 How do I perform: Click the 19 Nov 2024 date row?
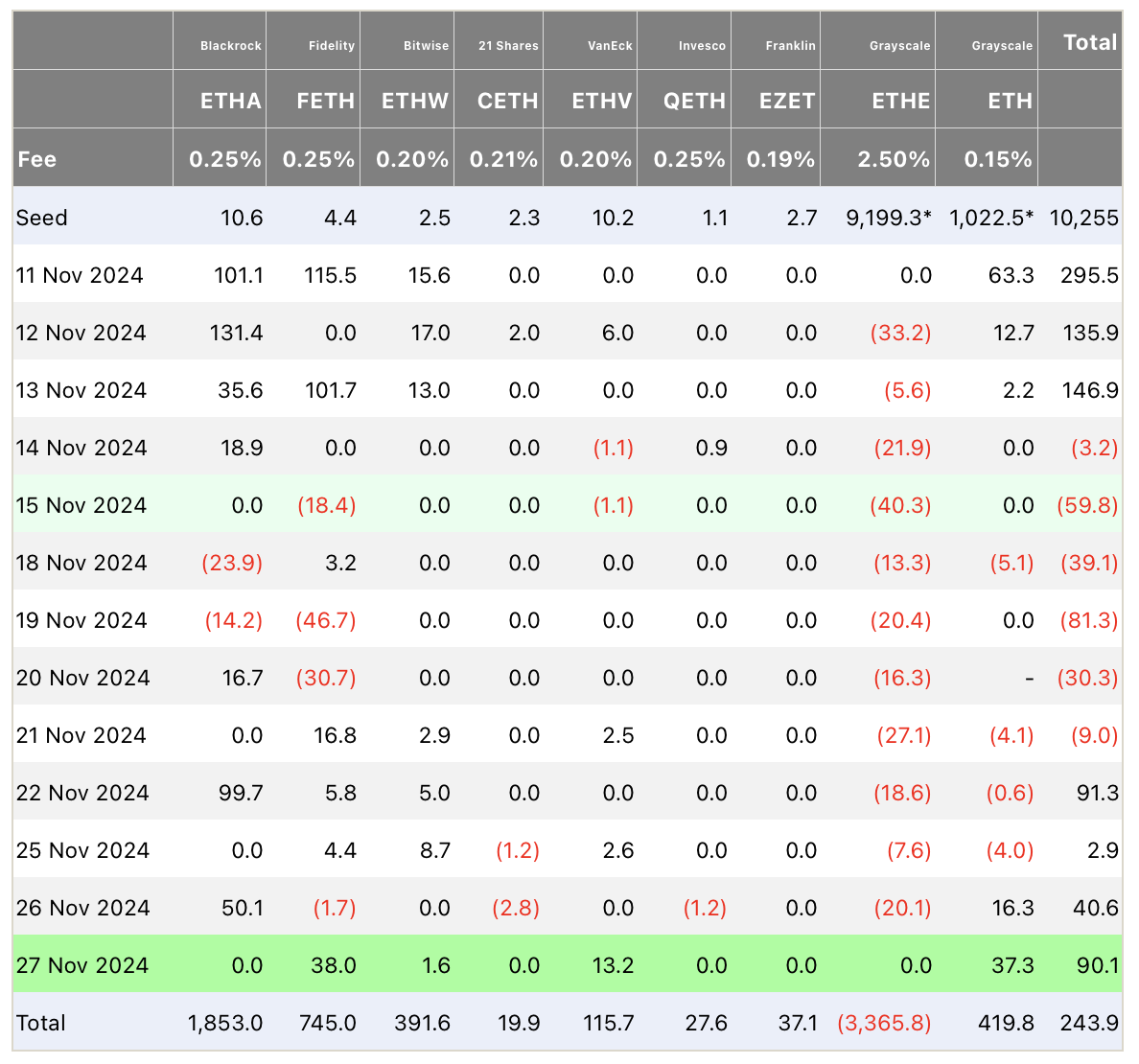click(81, 620)
